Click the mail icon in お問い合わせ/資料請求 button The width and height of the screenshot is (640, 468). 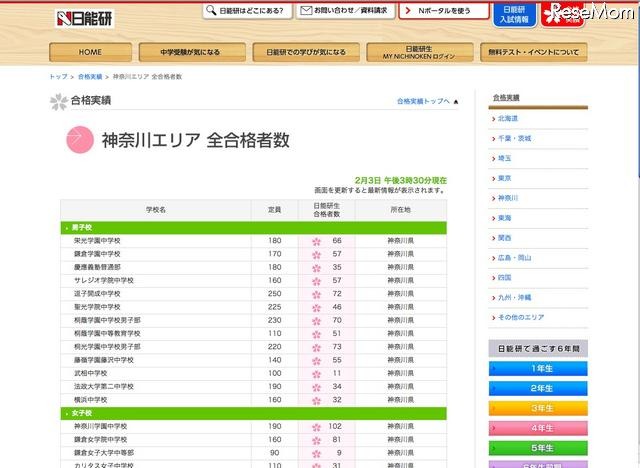[x=305, y=12]
